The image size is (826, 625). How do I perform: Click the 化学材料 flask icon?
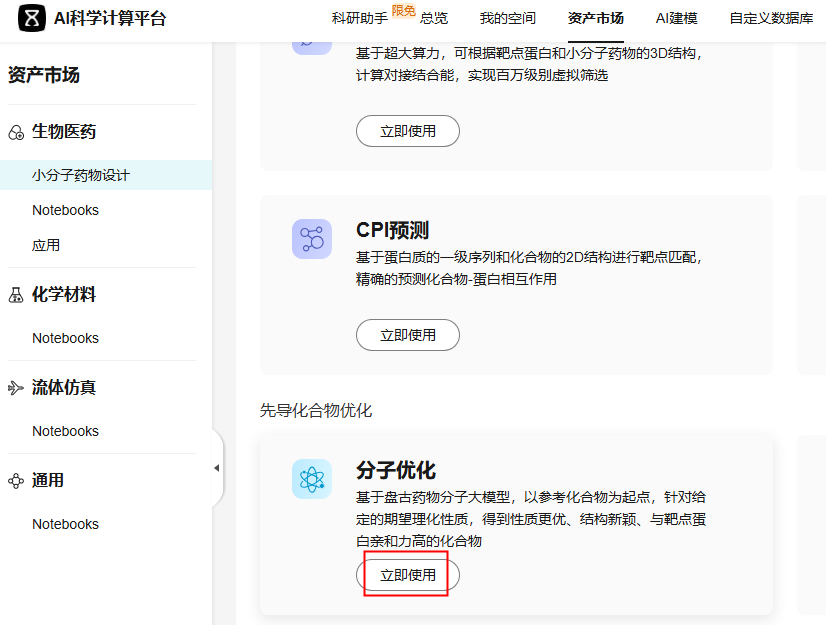coord(16,295)
